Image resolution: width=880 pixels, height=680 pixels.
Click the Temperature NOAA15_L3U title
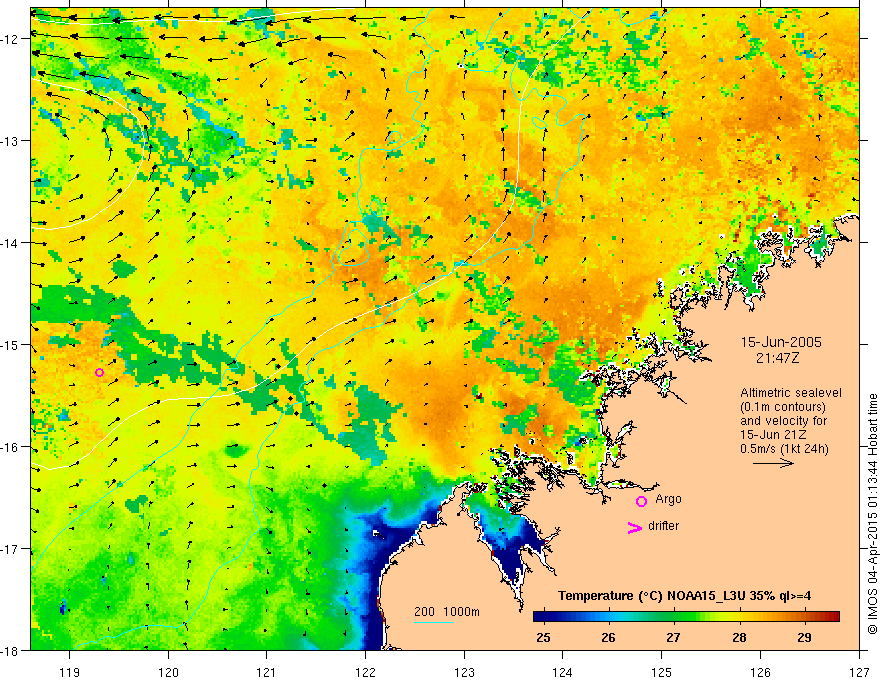pyautogui.click(x=684, y=596)
